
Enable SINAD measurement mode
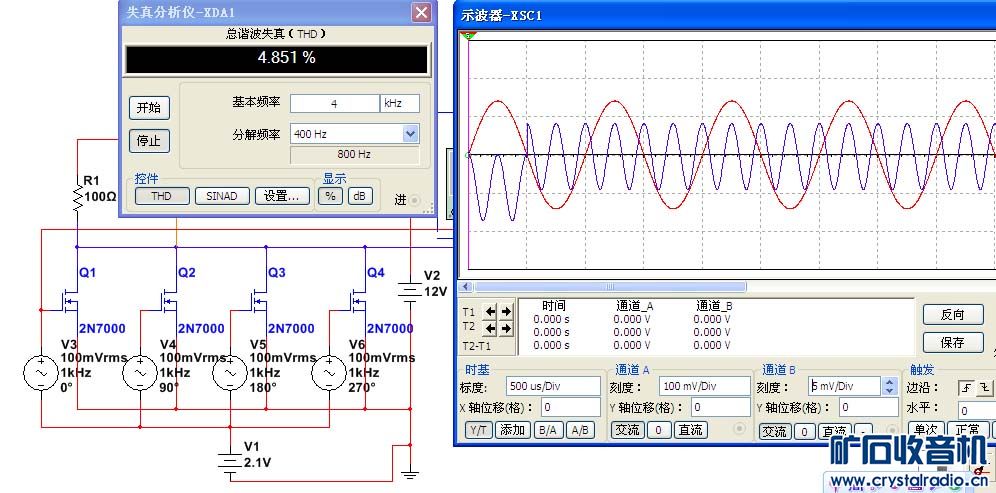pyautogui.click(x=221, y=196)
